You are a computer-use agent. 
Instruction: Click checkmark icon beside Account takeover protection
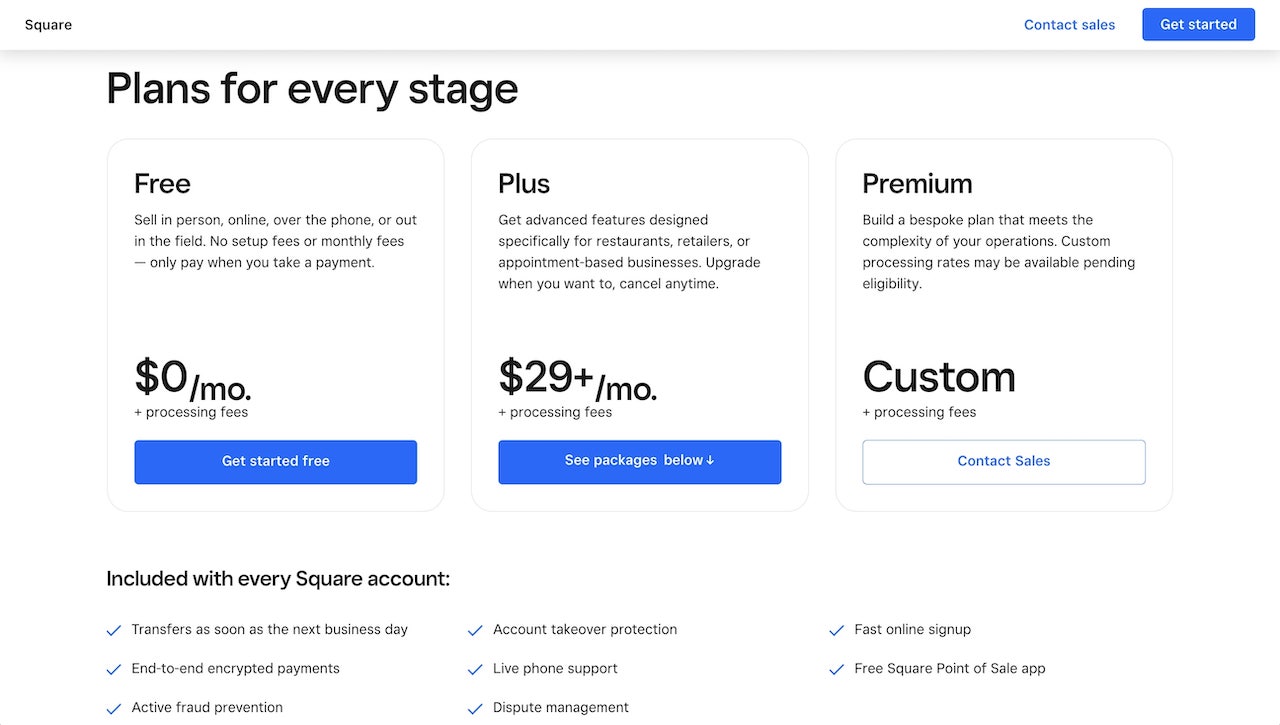[x=476, y=630]
